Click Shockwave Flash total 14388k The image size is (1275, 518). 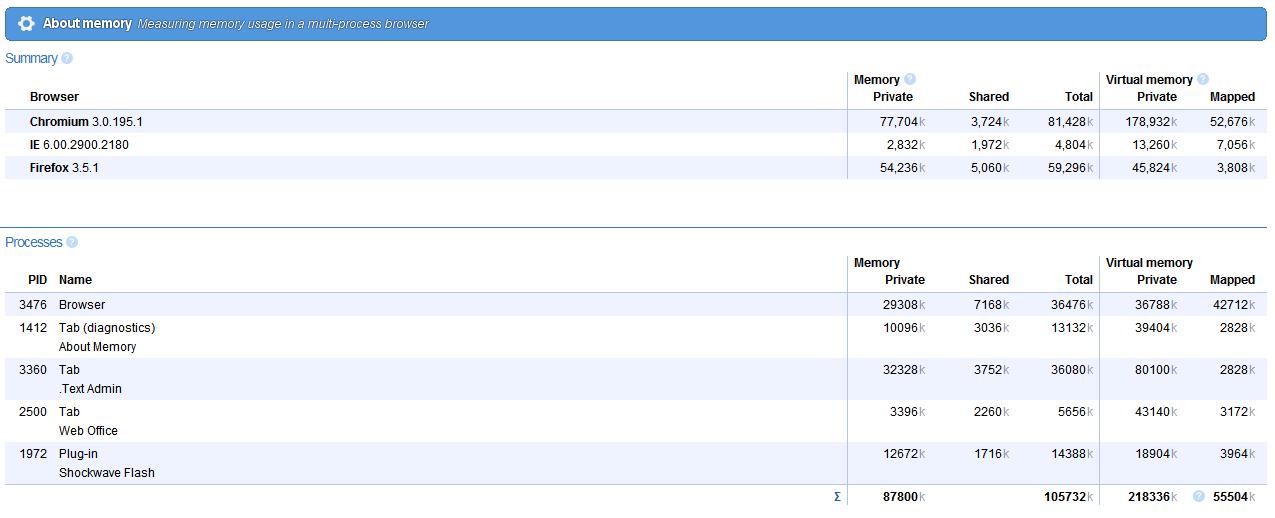point(1072,453)
